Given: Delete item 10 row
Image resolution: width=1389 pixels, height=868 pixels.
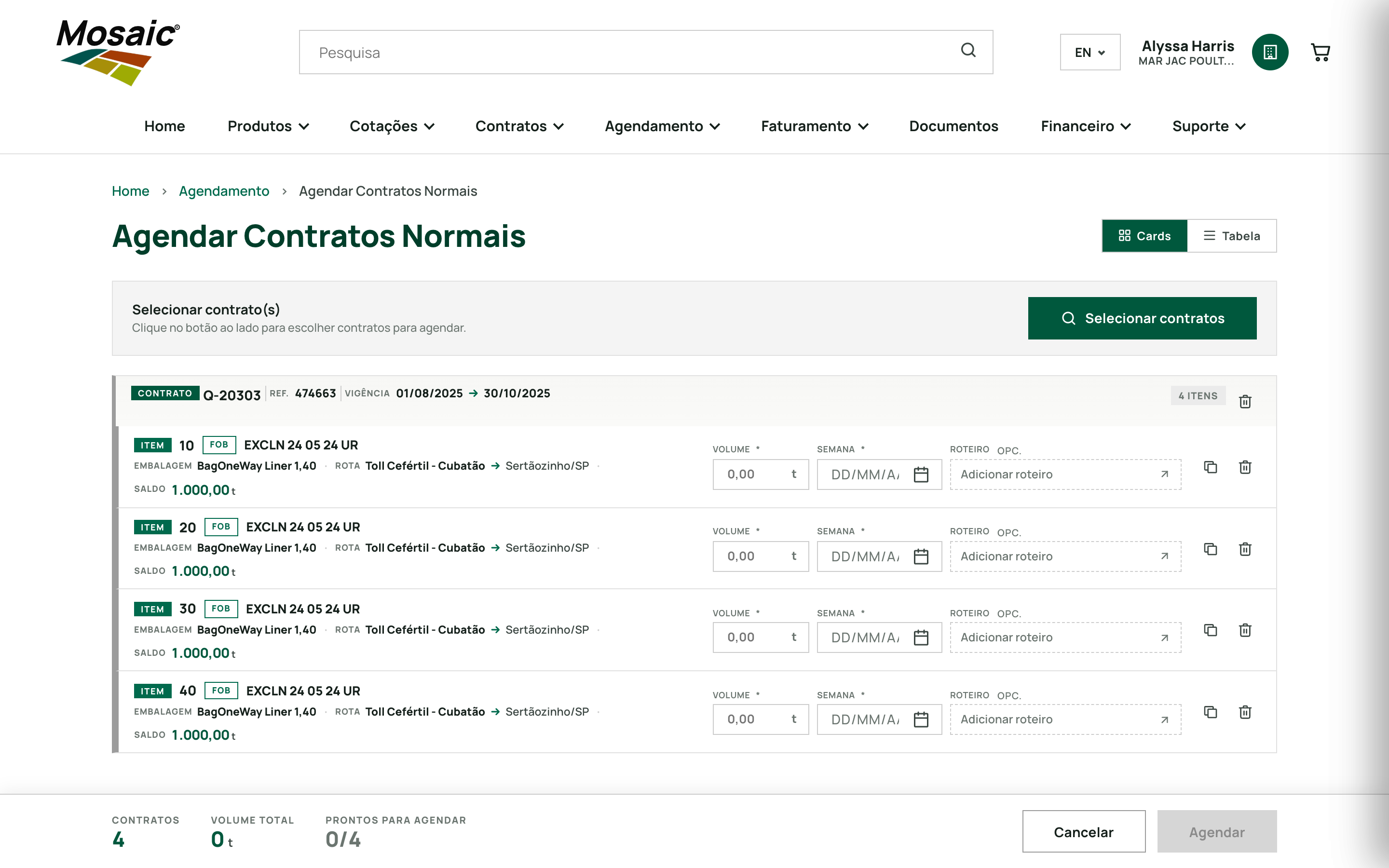Looking at the screenshot, I should (1245, 467).
